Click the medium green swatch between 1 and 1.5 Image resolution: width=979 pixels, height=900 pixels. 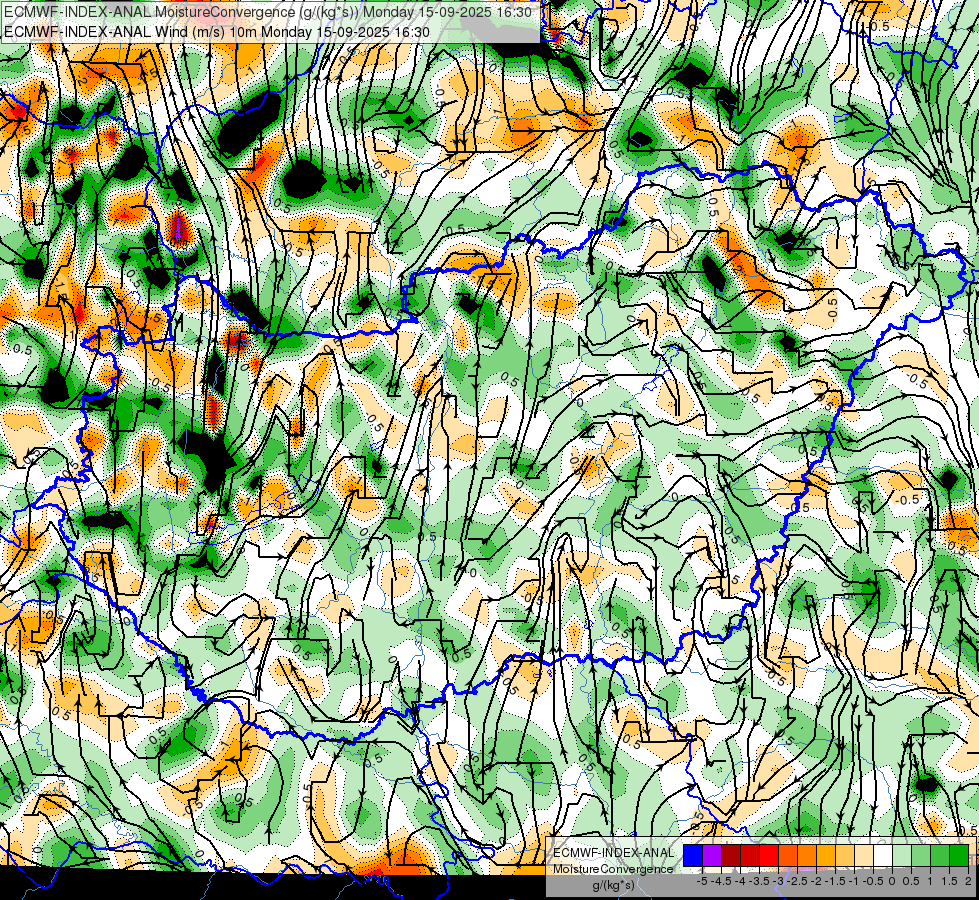(940, 856)
